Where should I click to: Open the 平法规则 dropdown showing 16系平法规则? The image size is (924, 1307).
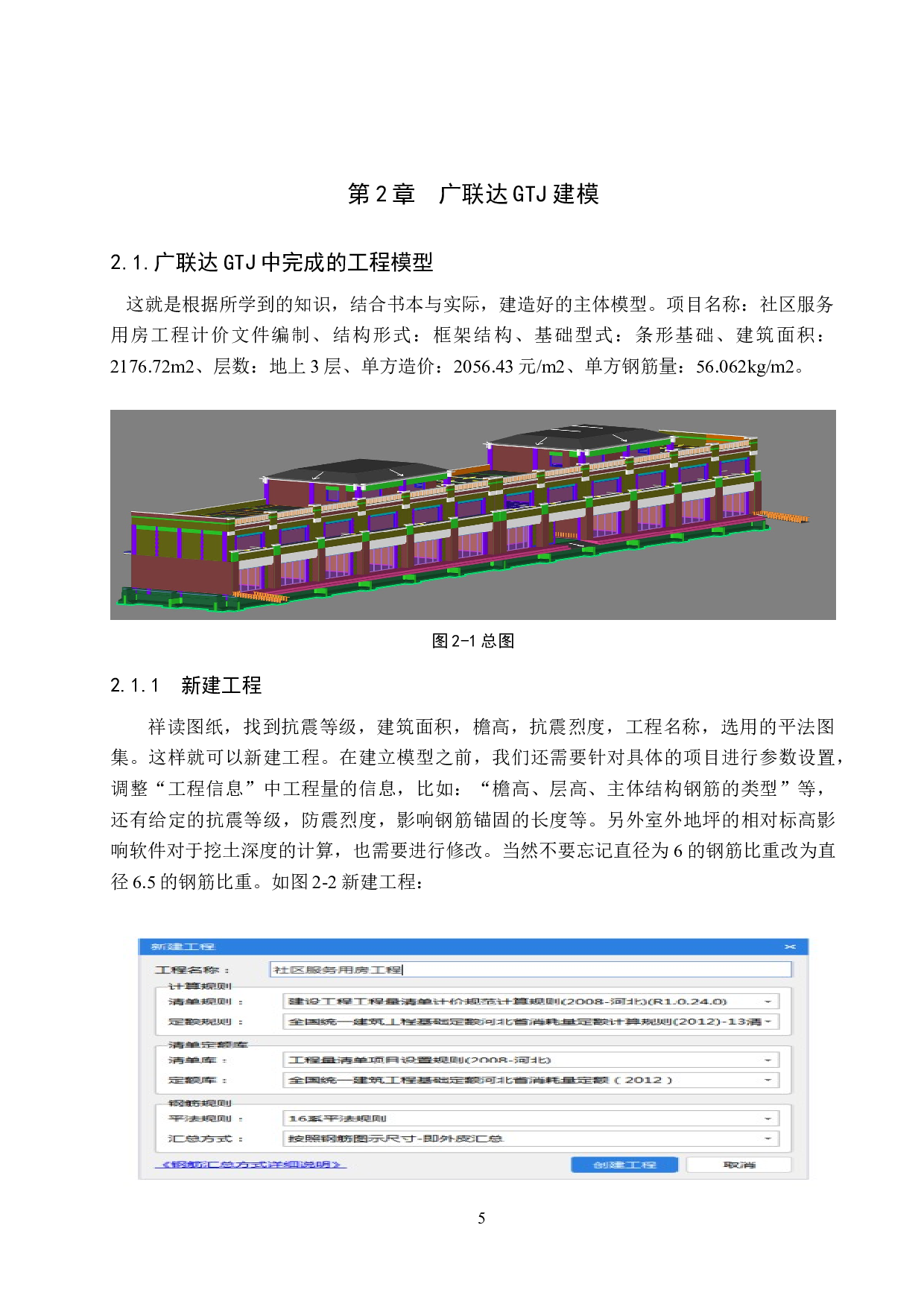[531, 1118]
